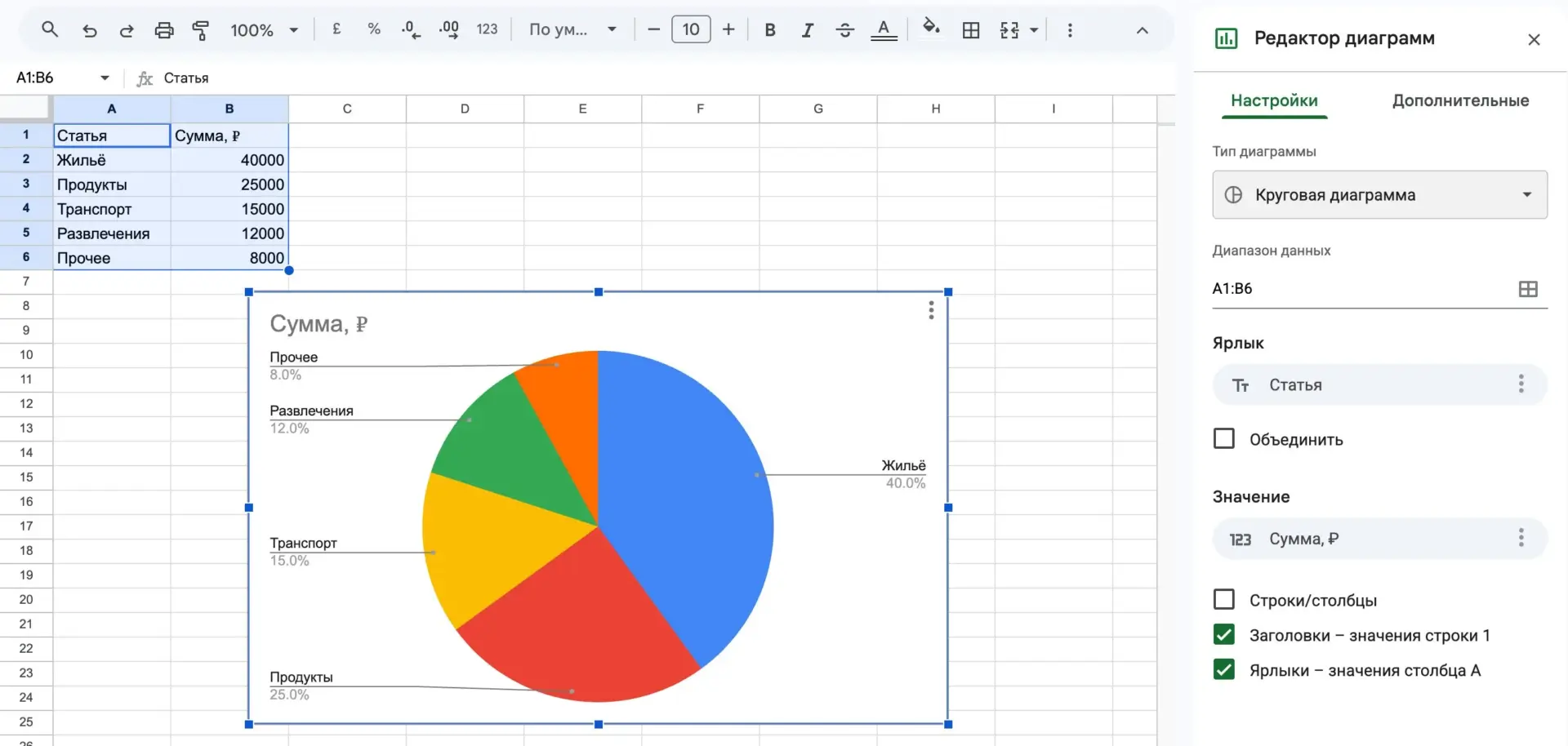This screenshot has width=1568, height=746.
Task: Open options for the Статья label
Action: click(x=1521, y=384)
